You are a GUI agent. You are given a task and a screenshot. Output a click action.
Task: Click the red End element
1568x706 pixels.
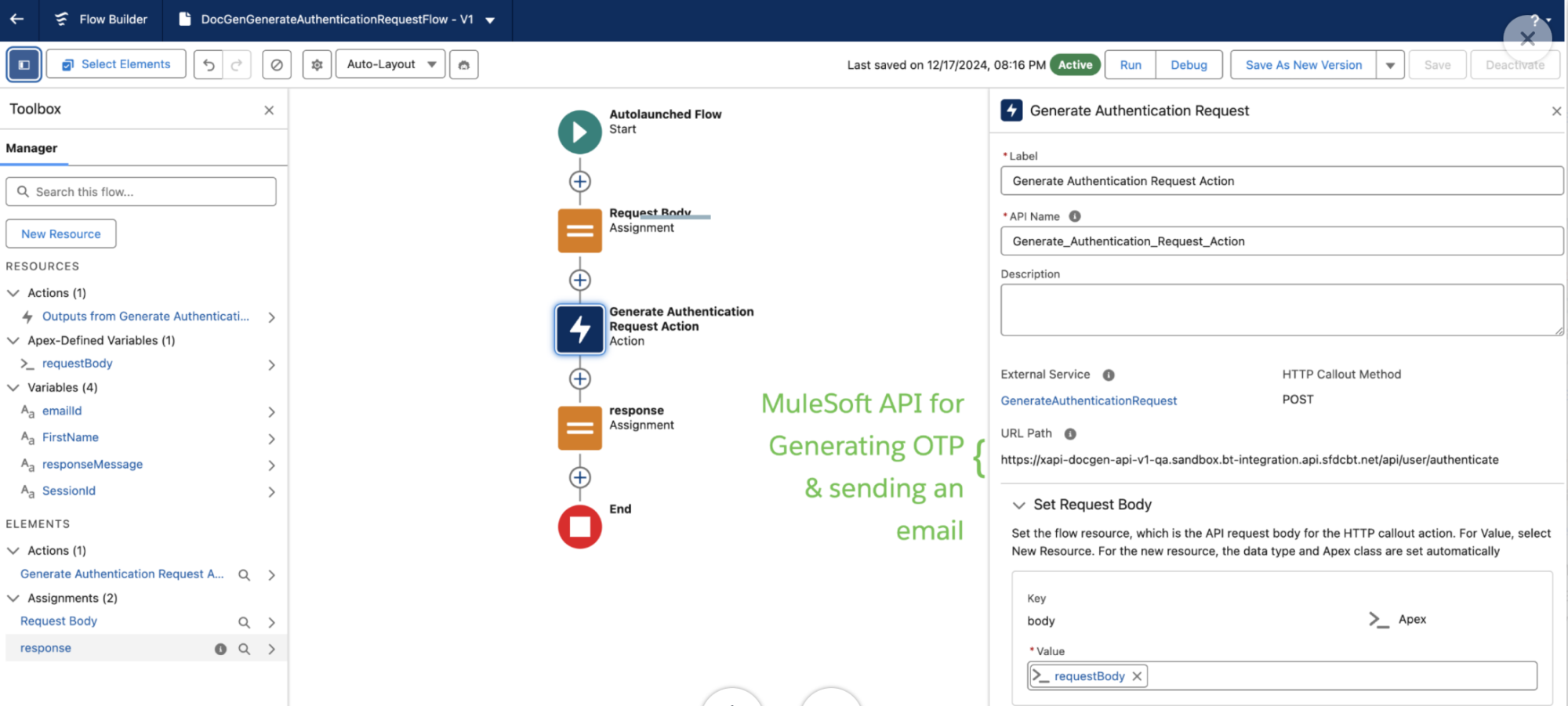(579, 527)
